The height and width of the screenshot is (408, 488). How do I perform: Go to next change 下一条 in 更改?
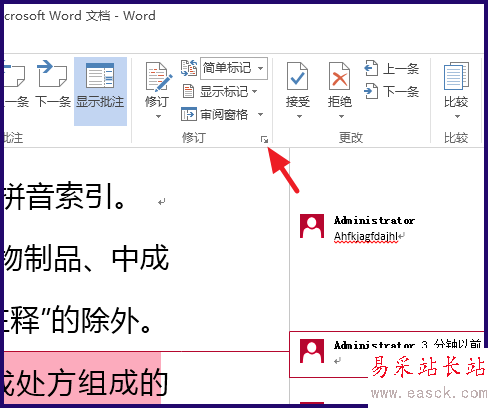(x=391, y=91)
